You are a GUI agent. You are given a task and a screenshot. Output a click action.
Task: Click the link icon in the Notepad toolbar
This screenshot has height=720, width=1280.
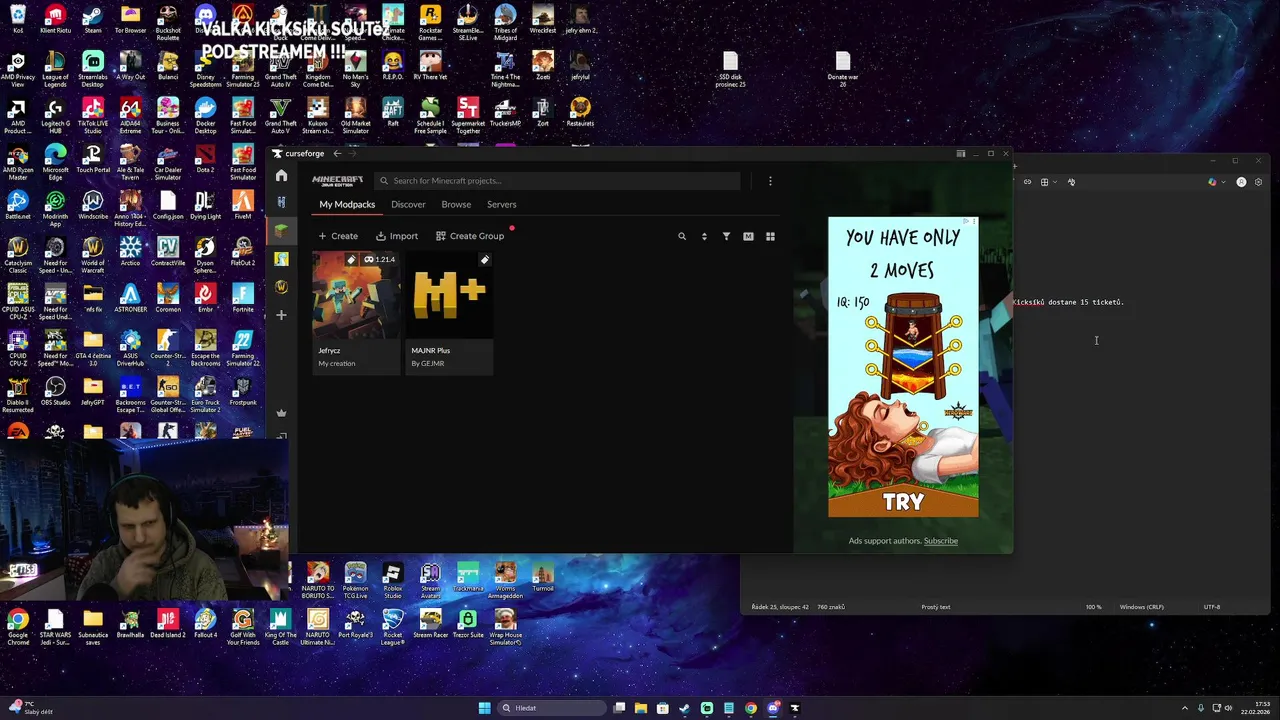(1027, 182)
